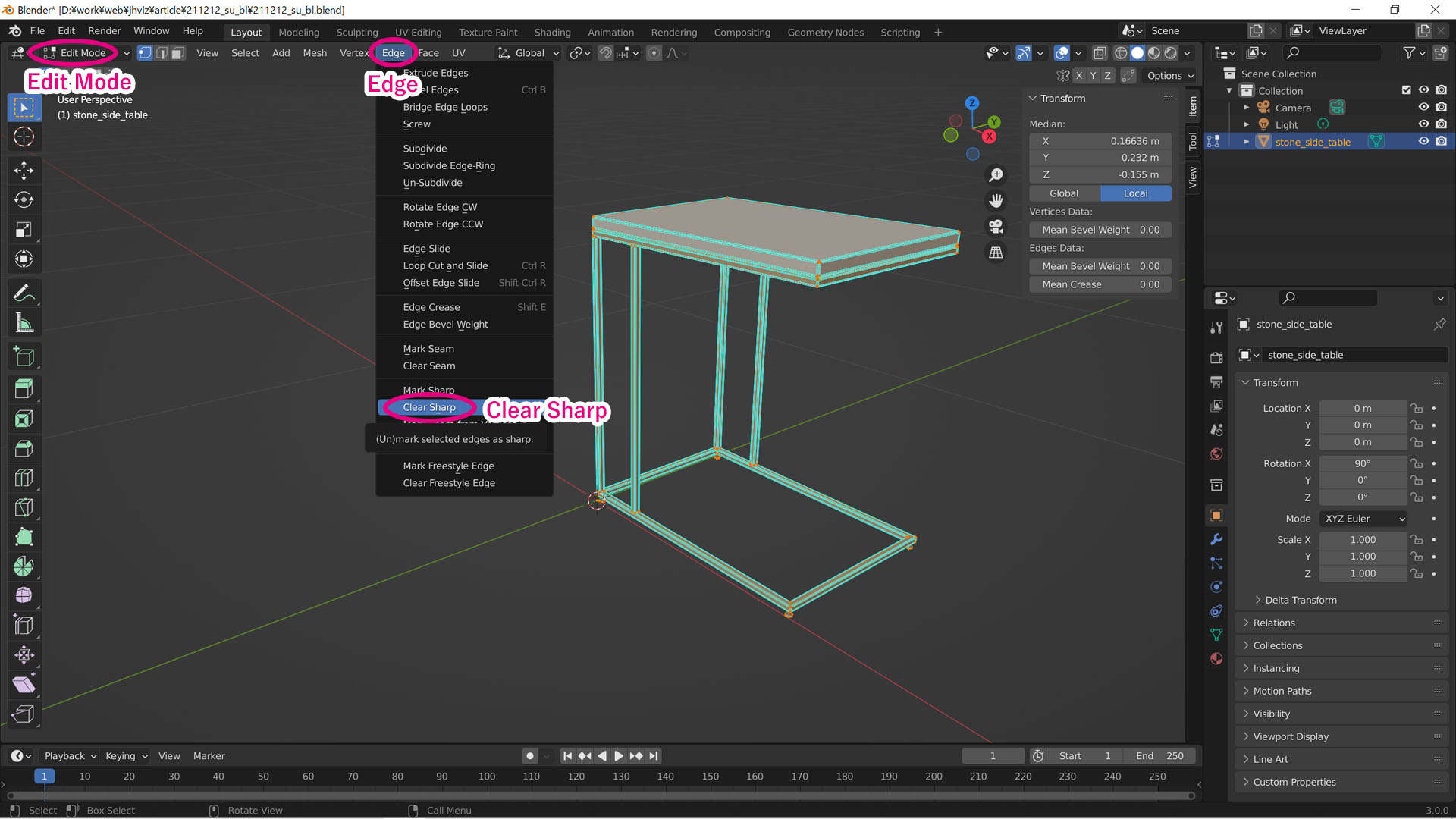
Task: Enable edge select mode
Action: (x=162, y=53)
